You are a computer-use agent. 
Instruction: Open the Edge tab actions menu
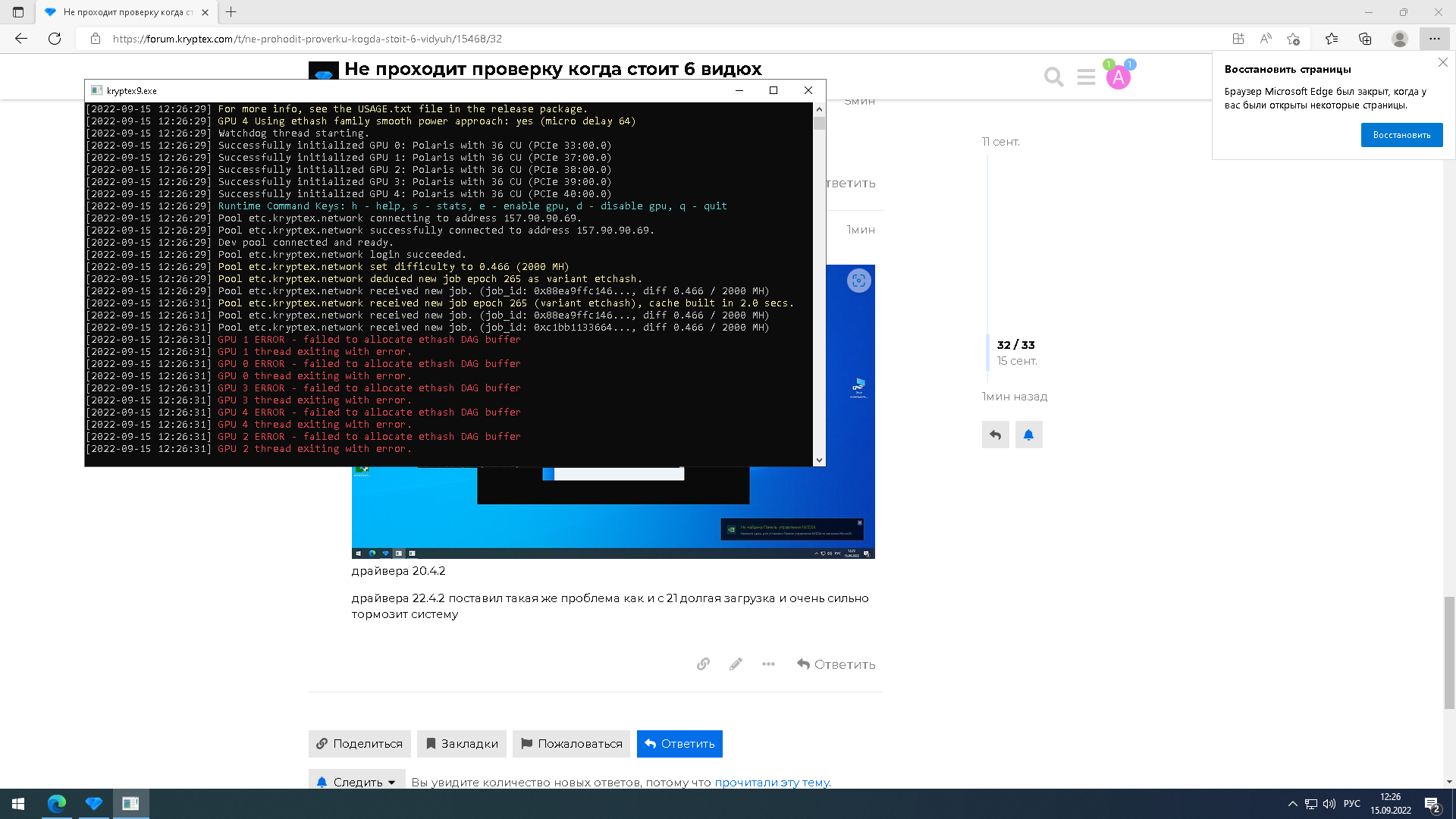[18, 12]
